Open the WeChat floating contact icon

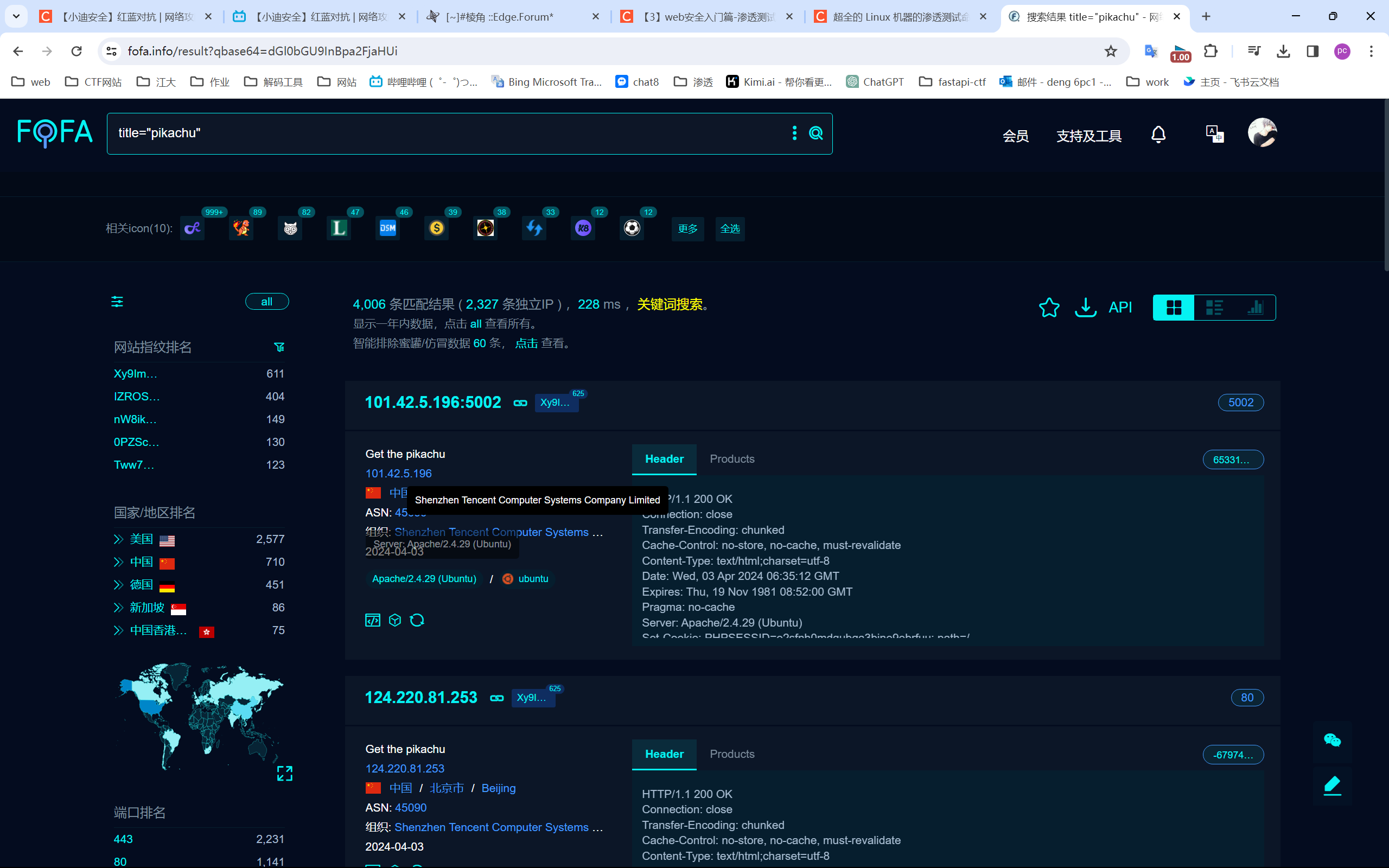point(1332,741)
